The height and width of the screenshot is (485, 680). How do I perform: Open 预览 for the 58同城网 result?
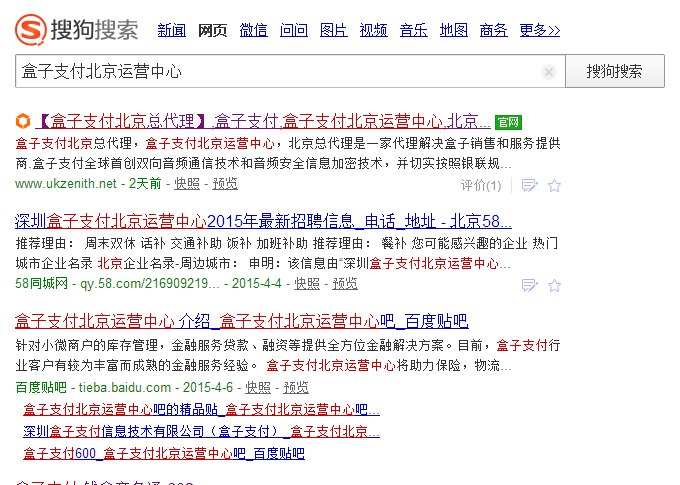point(345,284)
